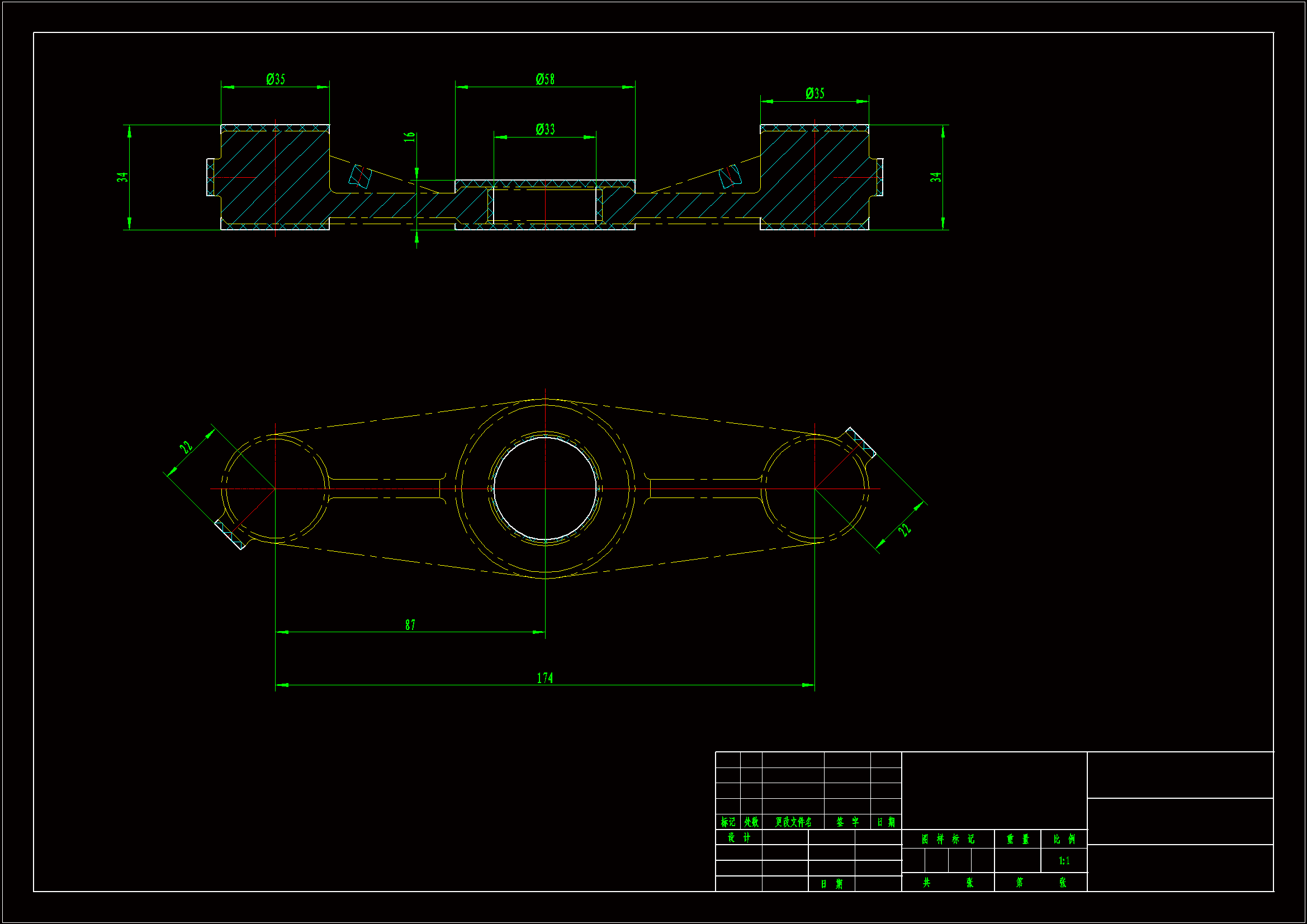Click the 标记 column header
This screenshot has height=924, width=1307.
(727, 822)
